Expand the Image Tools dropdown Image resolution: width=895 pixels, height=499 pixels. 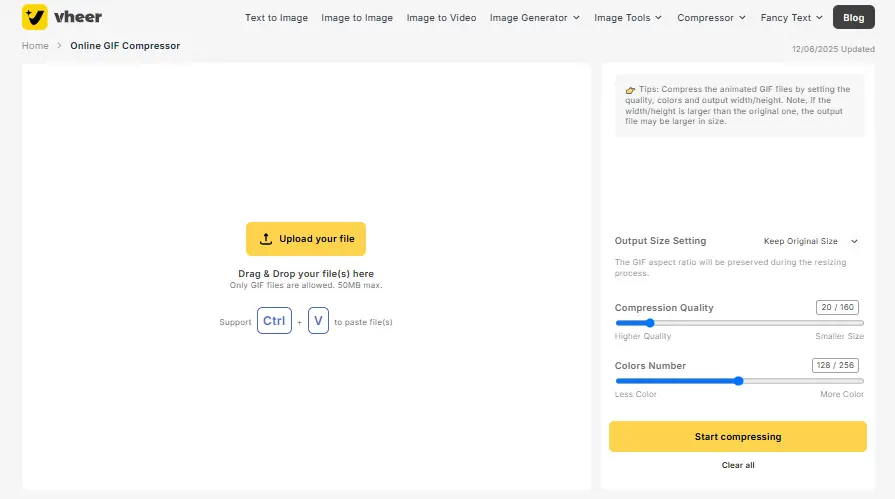tap(628, 18)
